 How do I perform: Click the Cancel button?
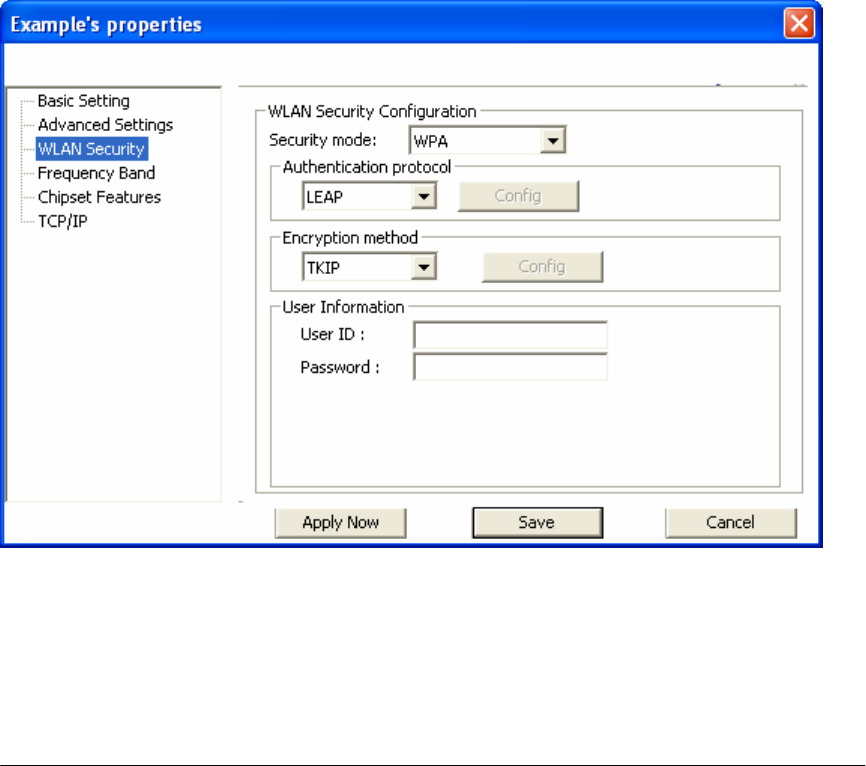point(731,522)
